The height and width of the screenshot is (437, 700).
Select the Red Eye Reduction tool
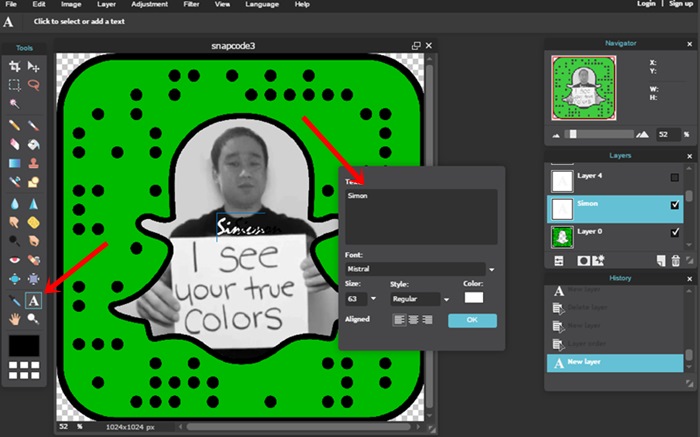[x=15, y=260]
